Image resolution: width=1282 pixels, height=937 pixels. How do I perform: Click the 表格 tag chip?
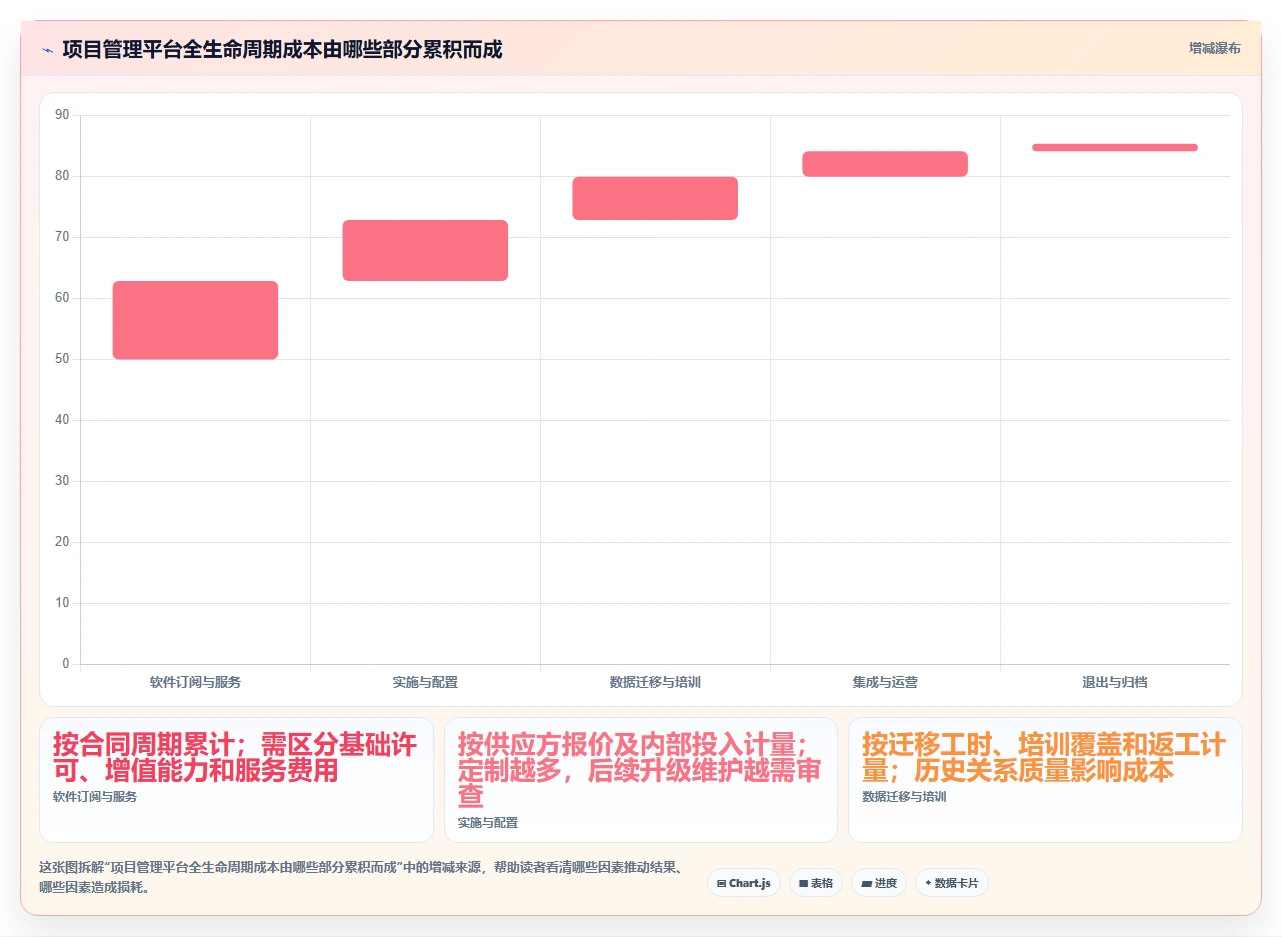tap(816, 883)
